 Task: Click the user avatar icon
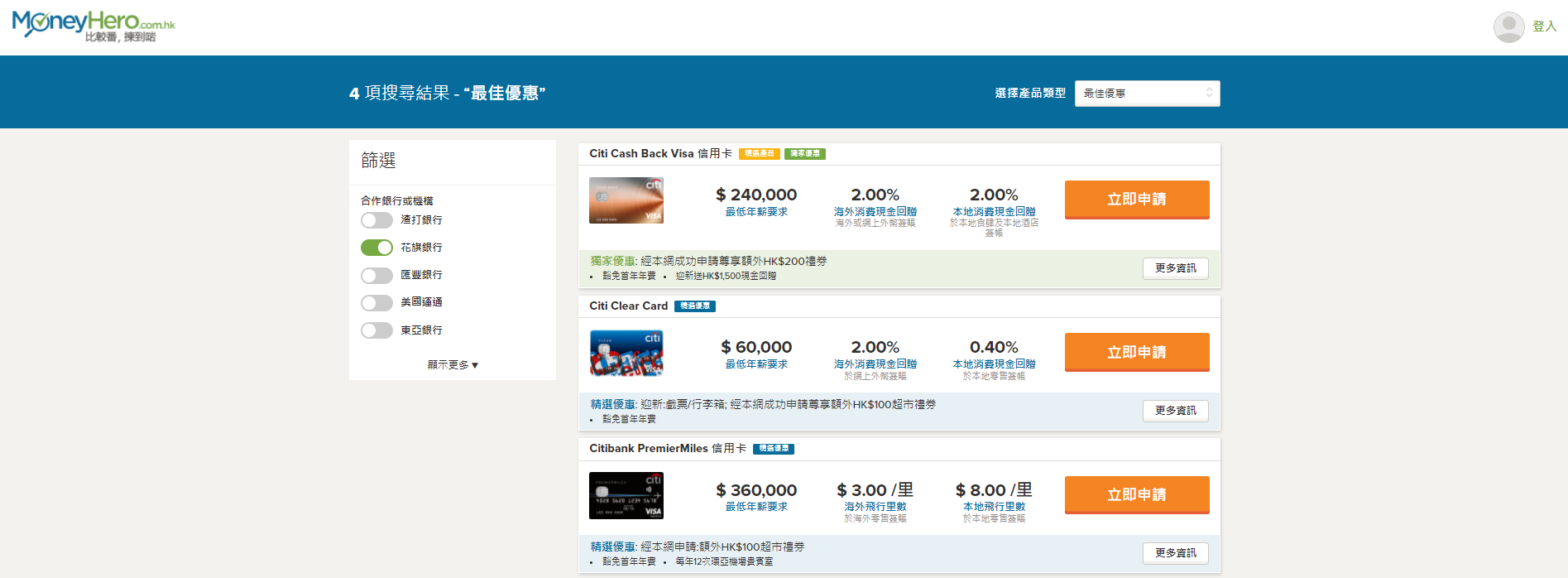[x=1508, y=26]
